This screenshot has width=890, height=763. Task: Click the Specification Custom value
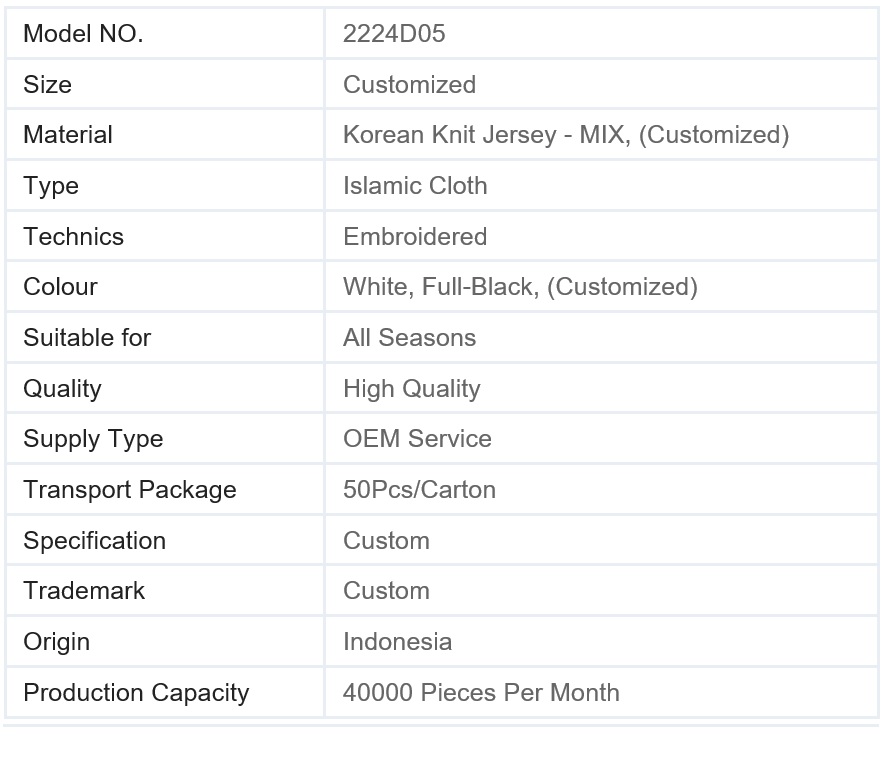[386, 540]
